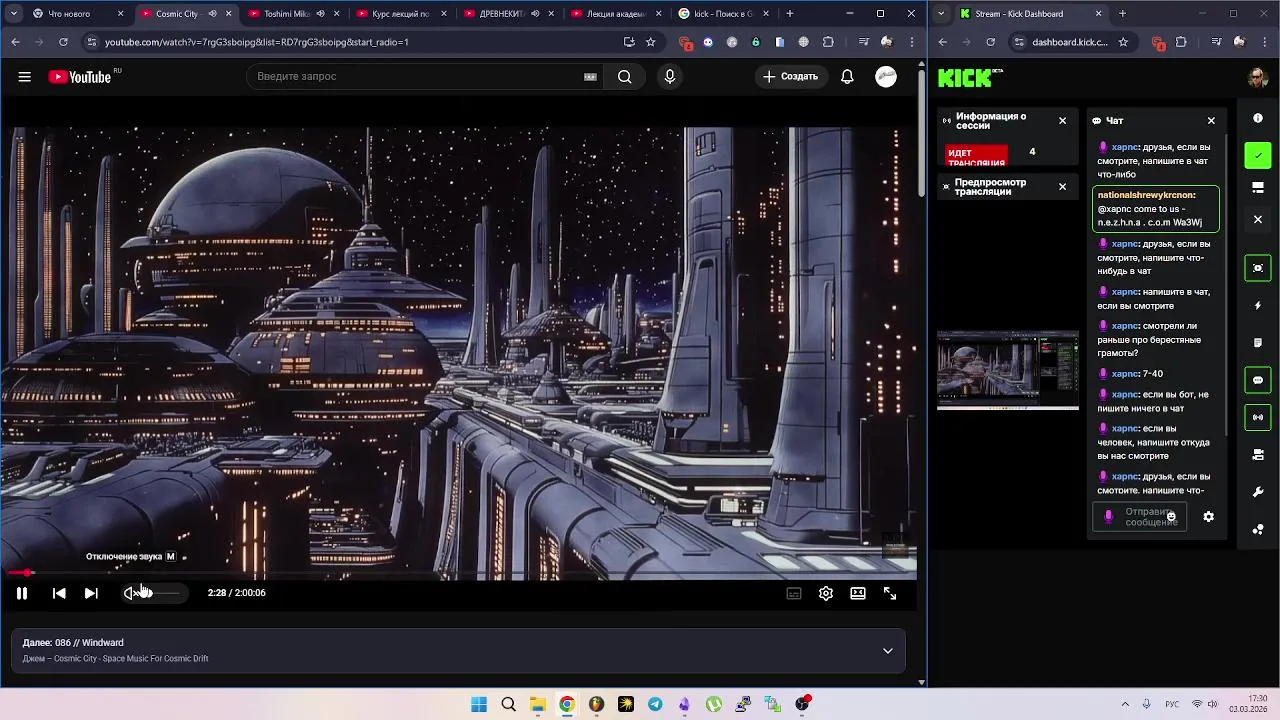
Task: Show hidden system tray icons
Action: pyautogui.click(x=1125, y=704)
